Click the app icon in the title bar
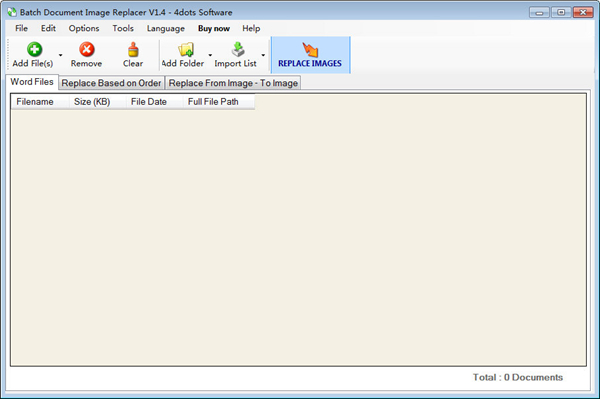 tap(12, 12)
